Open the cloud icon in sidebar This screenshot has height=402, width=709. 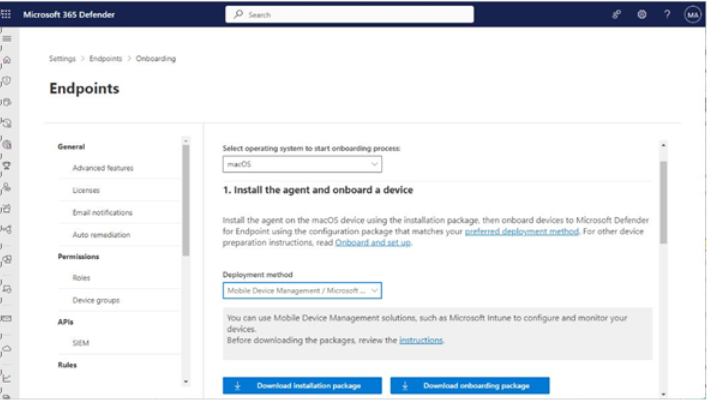7,349
